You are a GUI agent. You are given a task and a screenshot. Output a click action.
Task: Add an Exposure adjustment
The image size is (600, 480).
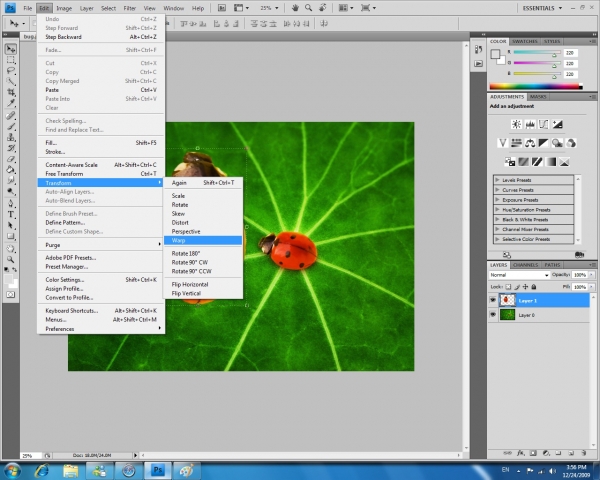[x=558, y=124]
